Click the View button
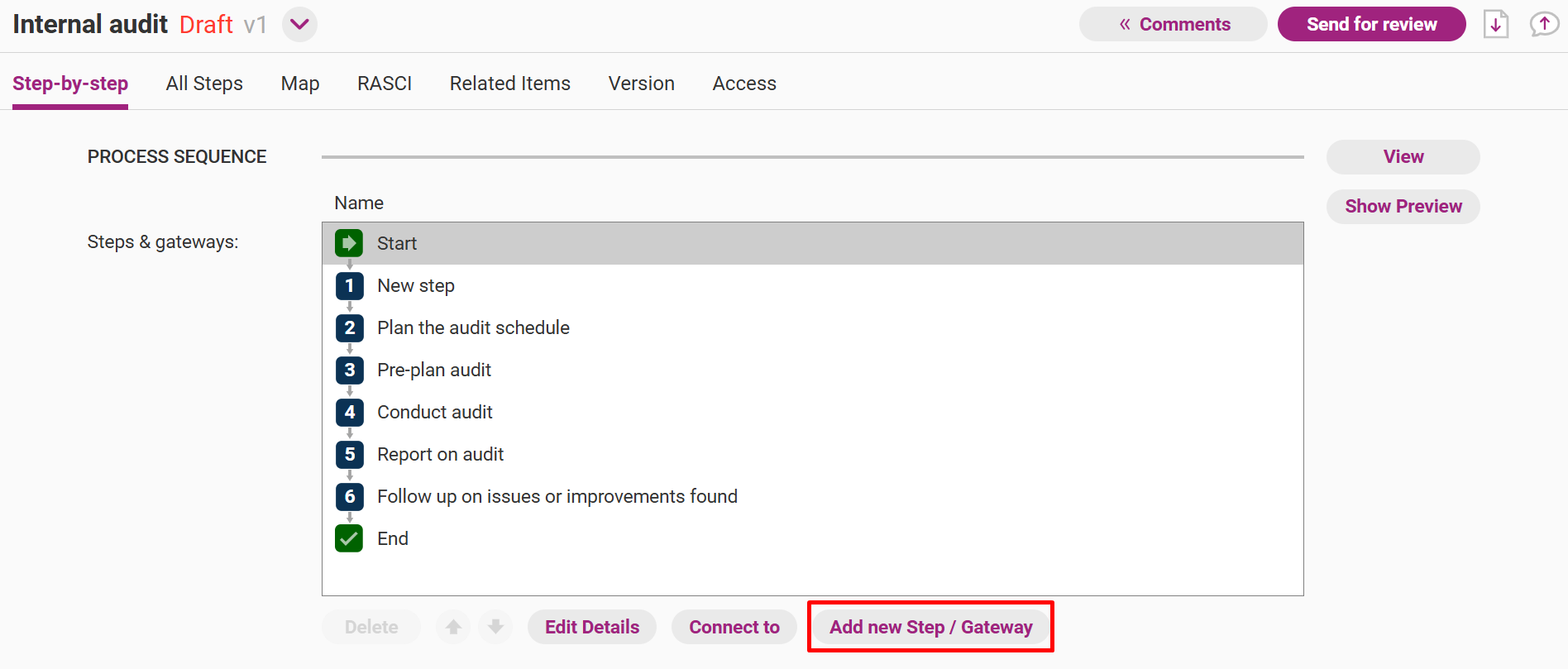1568x669 pixels. coord(1403,157)
